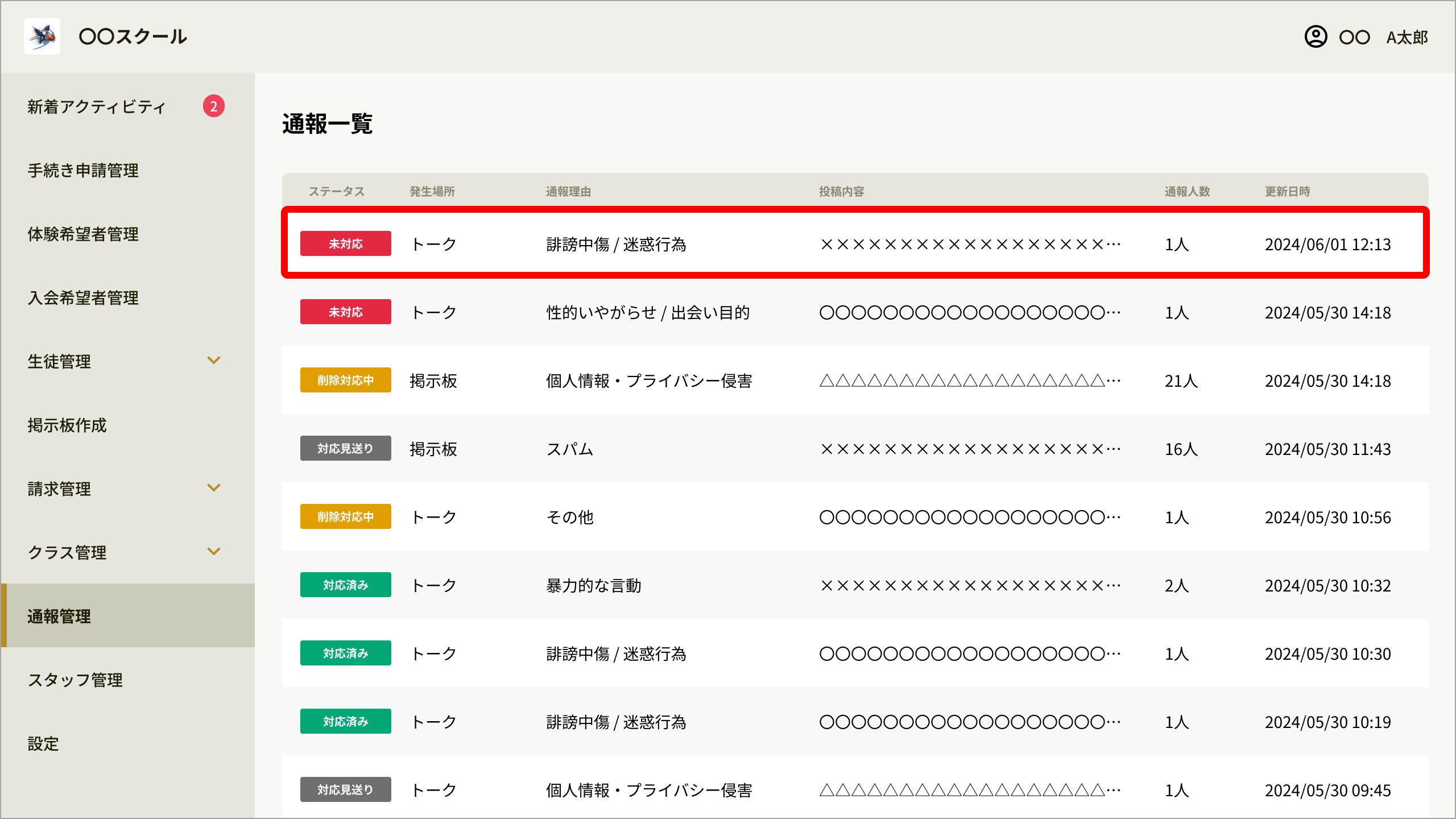Click date 2024/05/30 09:45

point(1327,790)
